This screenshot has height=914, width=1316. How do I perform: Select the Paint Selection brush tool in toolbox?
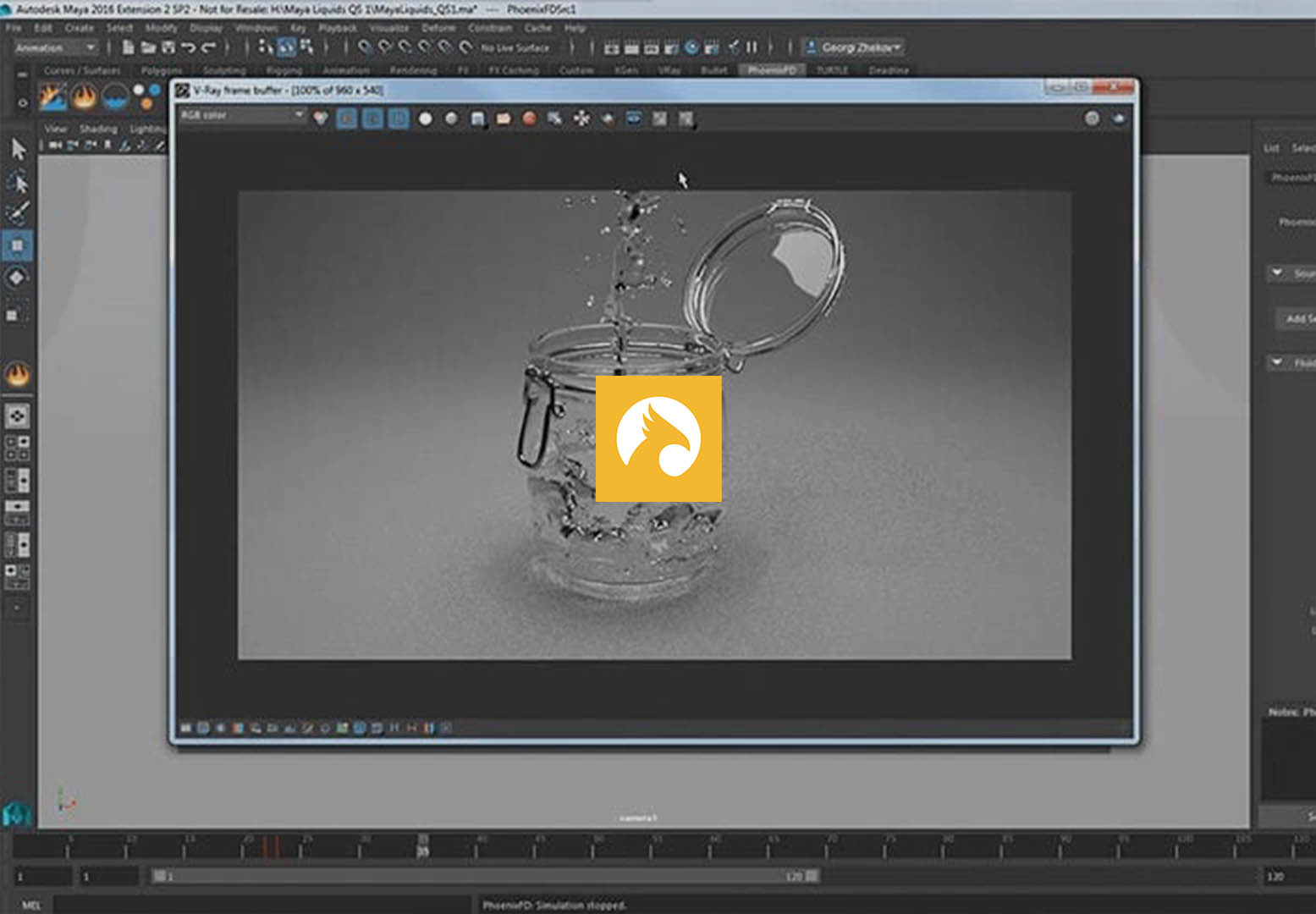(18, 212)
